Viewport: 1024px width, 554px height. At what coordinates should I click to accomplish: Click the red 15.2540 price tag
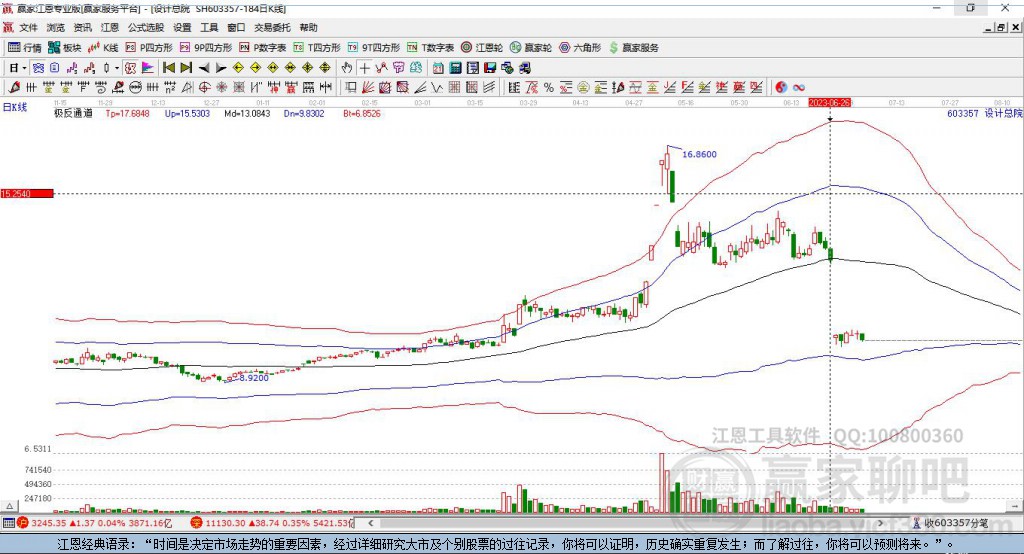click(27, 193)
